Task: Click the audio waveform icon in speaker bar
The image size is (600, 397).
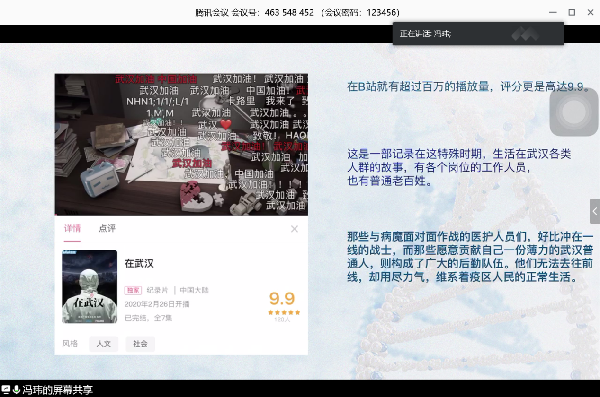Action: tap(525, 34)
